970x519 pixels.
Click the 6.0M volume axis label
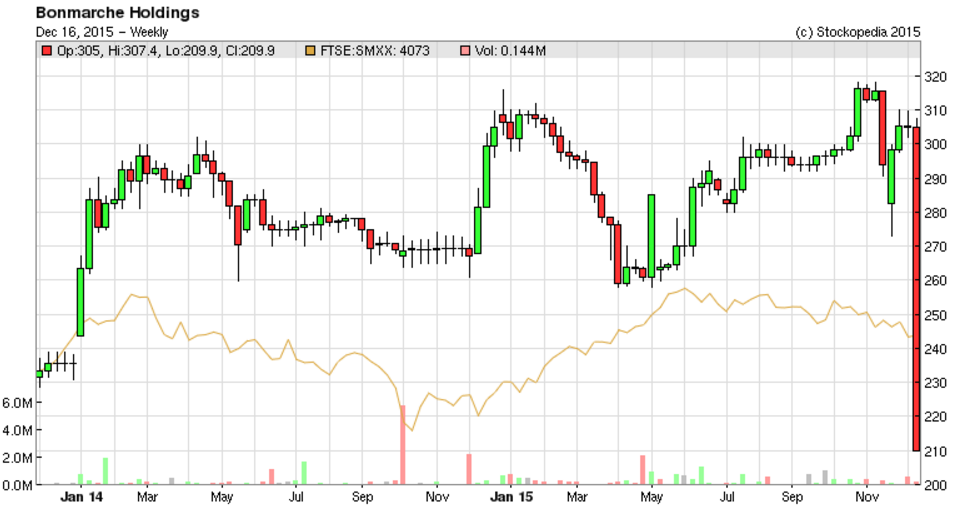17,403
